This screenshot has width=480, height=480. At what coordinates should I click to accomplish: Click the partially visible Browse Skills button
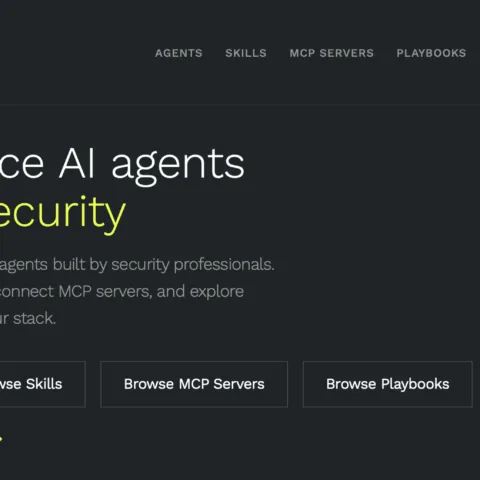coord(42,384)
